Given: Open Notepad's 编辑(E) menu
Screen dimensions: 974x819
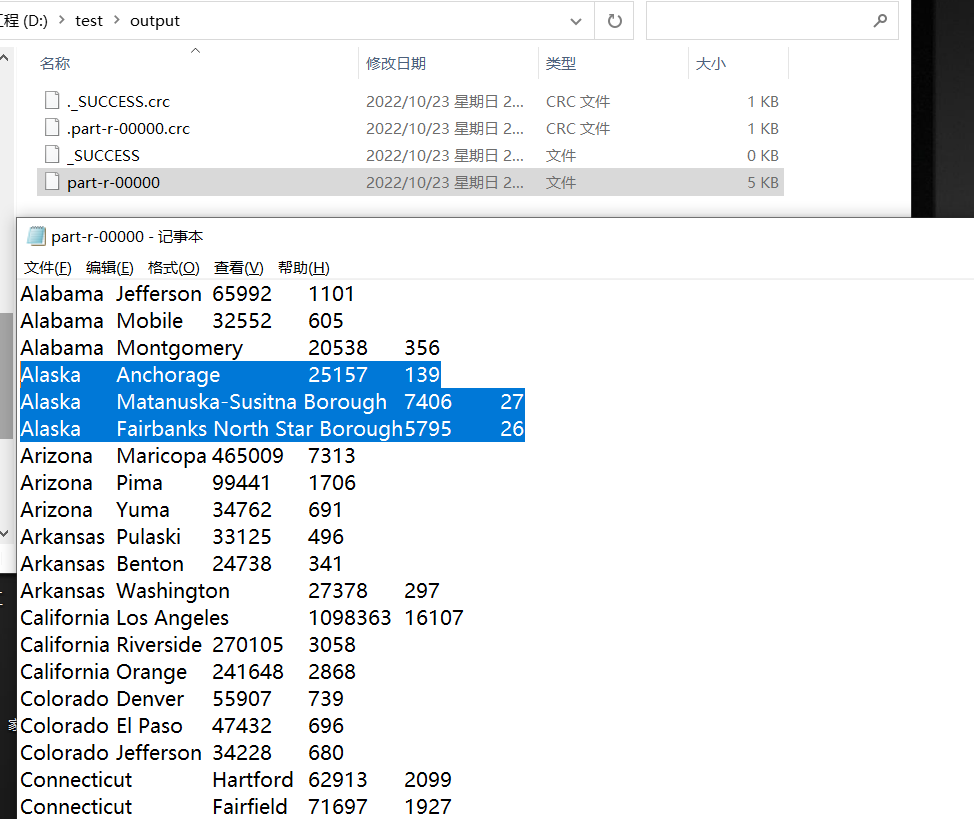Looking at the screenshot, I should pos(109,268).
